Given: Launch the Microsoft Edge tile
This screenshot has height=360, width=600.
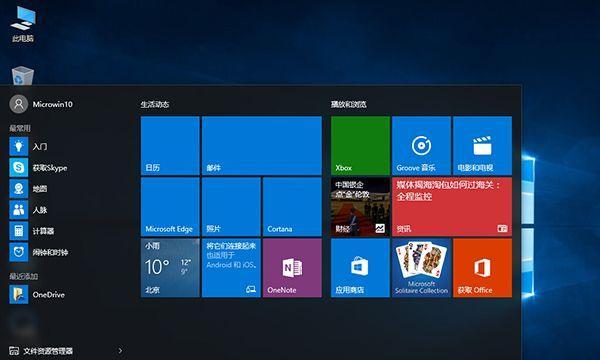Looking at the screenshot, I should [170, 207].
